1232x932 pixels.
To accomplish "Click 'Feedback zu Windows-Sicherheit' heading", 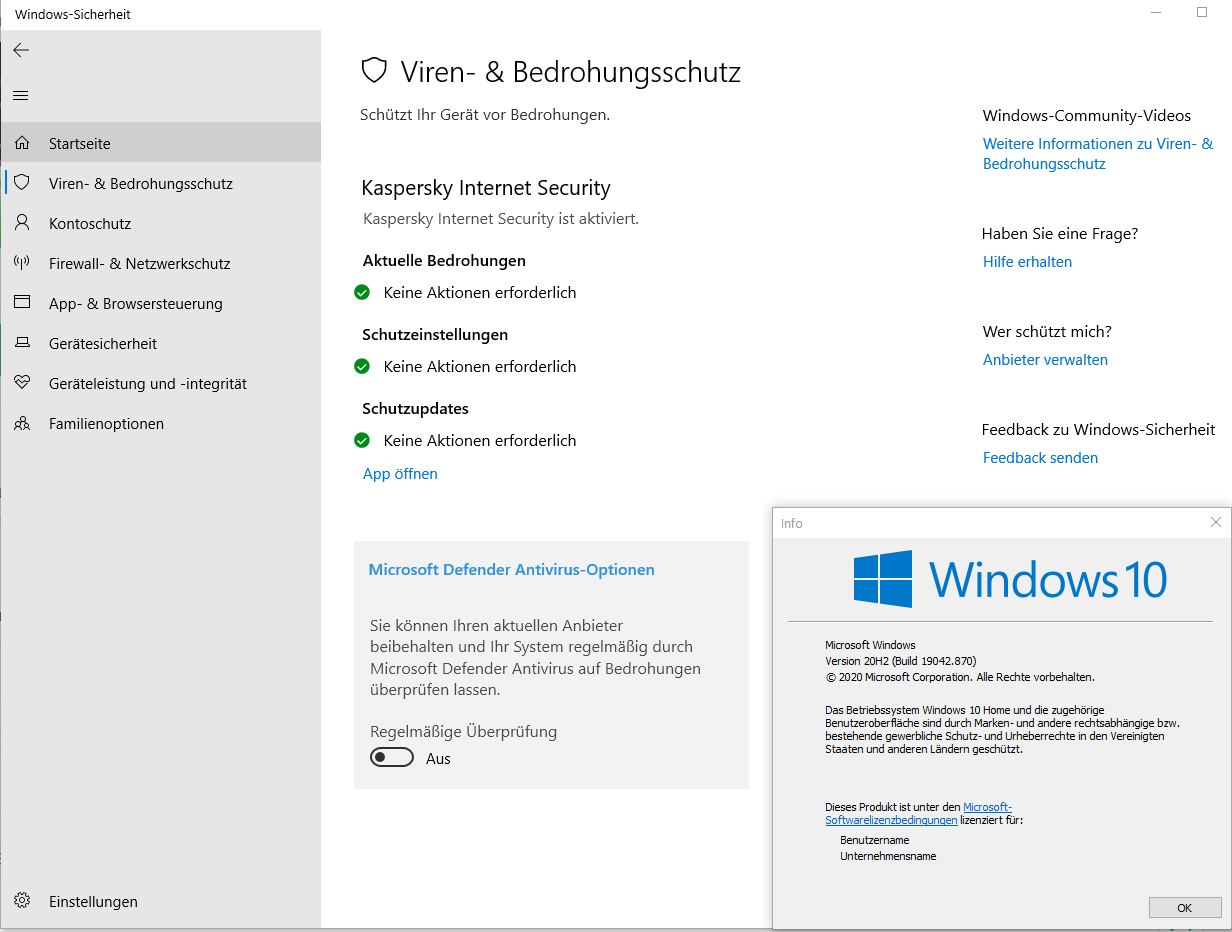I will tap(1098, 430).
